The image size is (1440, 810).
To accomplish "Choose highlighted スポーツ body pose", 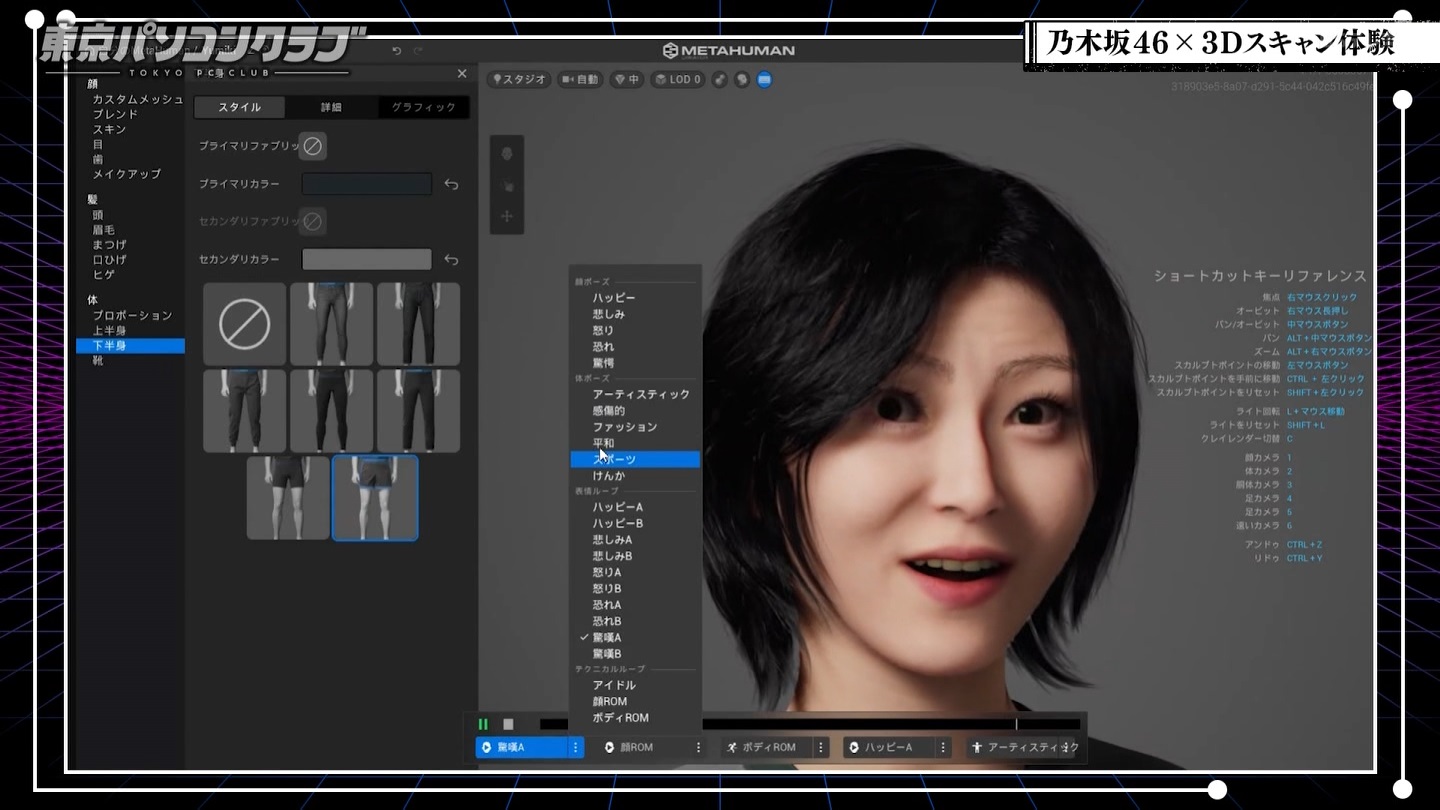I will point(634,459).
